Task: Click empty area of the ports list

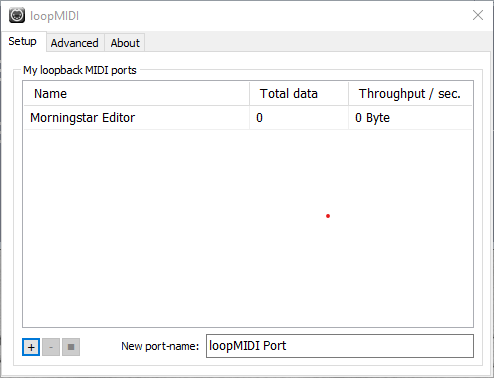Action: [248, 228]
